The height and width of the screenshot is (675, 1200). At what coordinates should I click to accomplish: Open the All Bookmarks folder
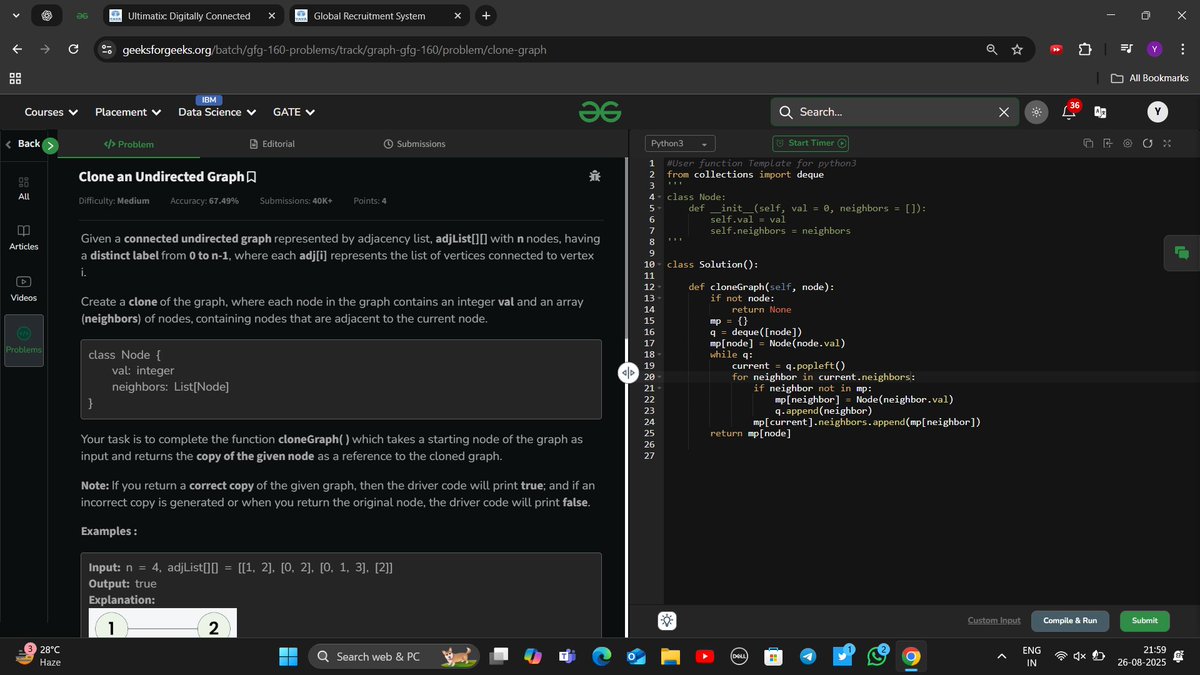(1150, 78)
